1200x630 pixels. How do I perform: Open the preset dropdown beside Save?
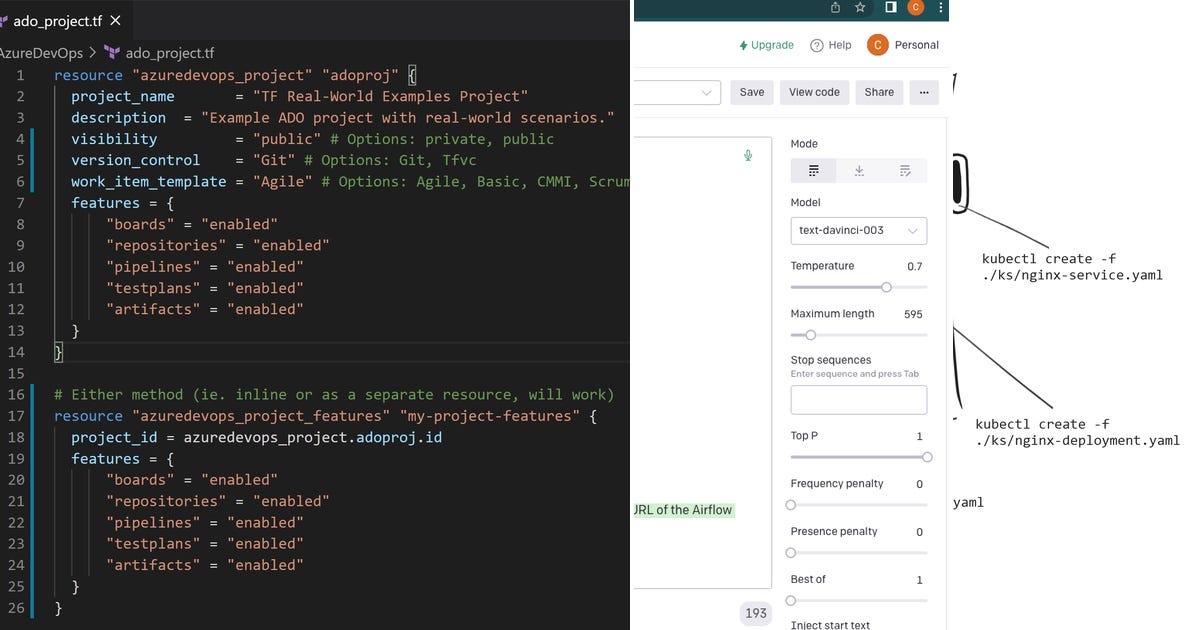[x=677, y=92]
